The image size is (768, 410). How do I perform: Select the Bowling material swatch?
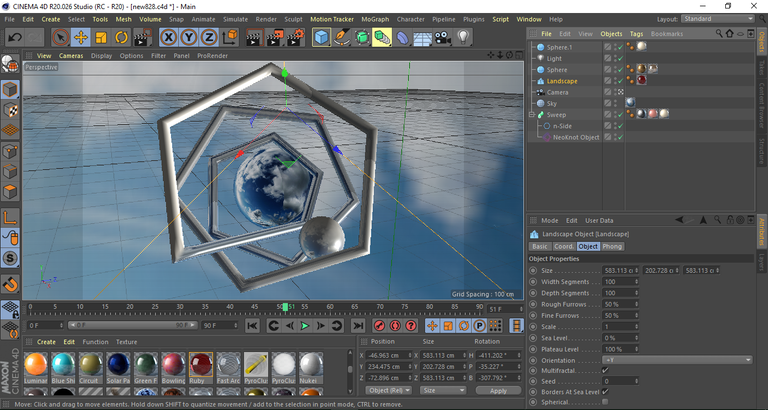click(173, 367)
